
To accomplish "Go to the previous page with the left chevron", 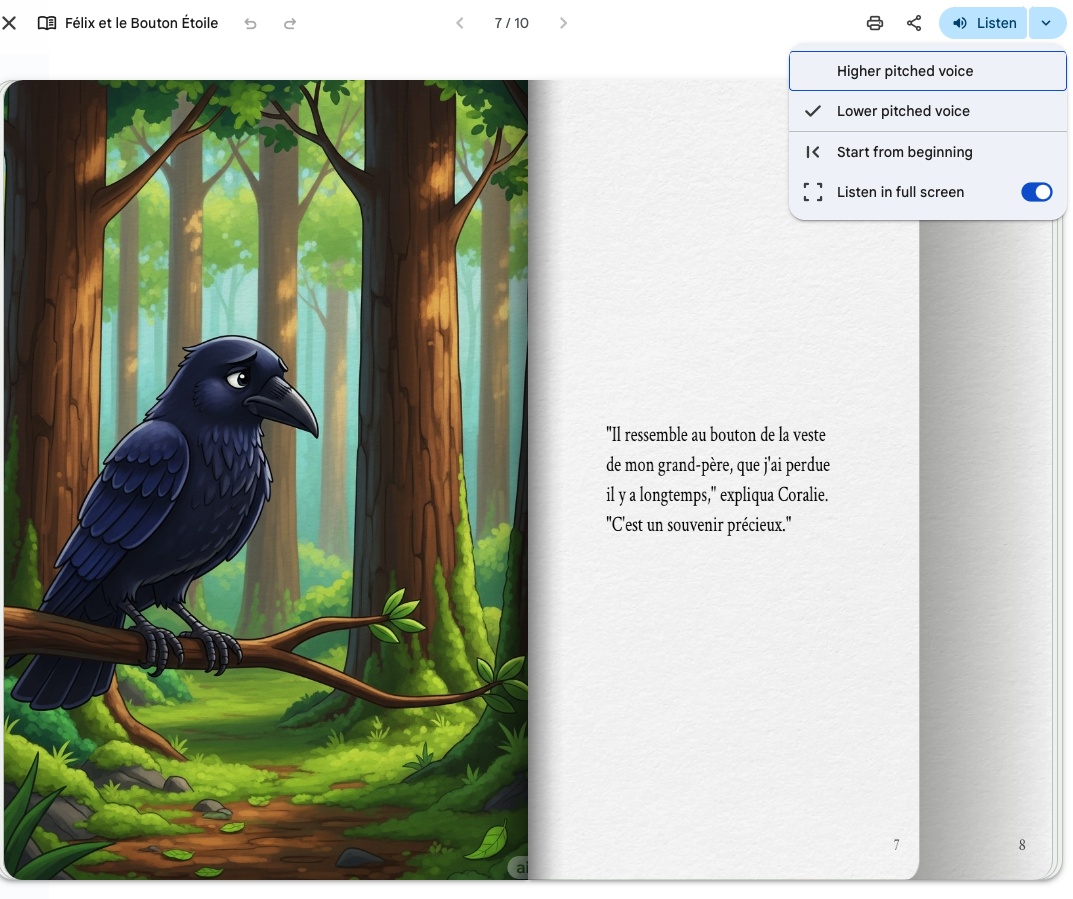I will coord(460,23).
